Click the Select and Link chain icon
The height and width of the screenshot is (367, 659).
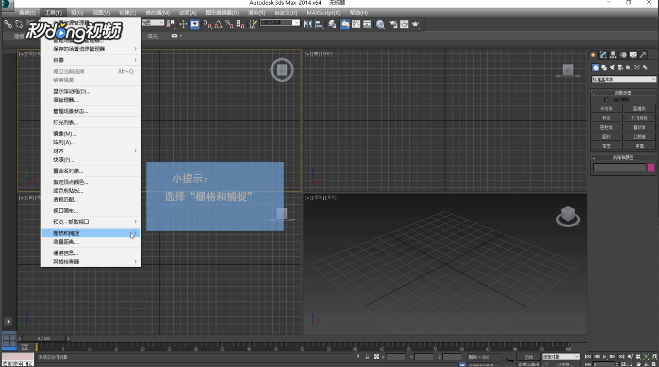click(x=8, y=24)
